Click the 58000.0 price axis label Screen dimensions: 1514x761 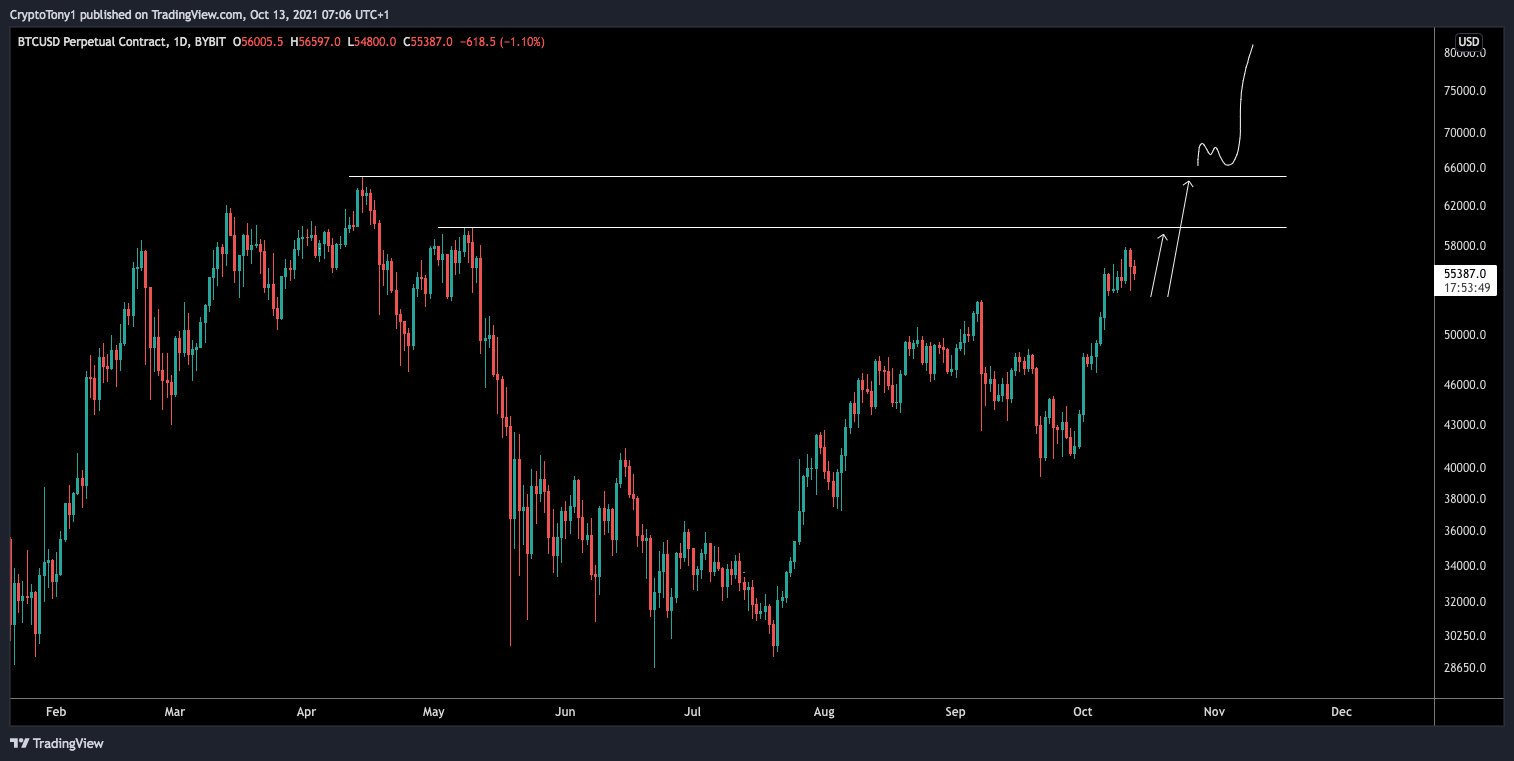coord(1465,246)
